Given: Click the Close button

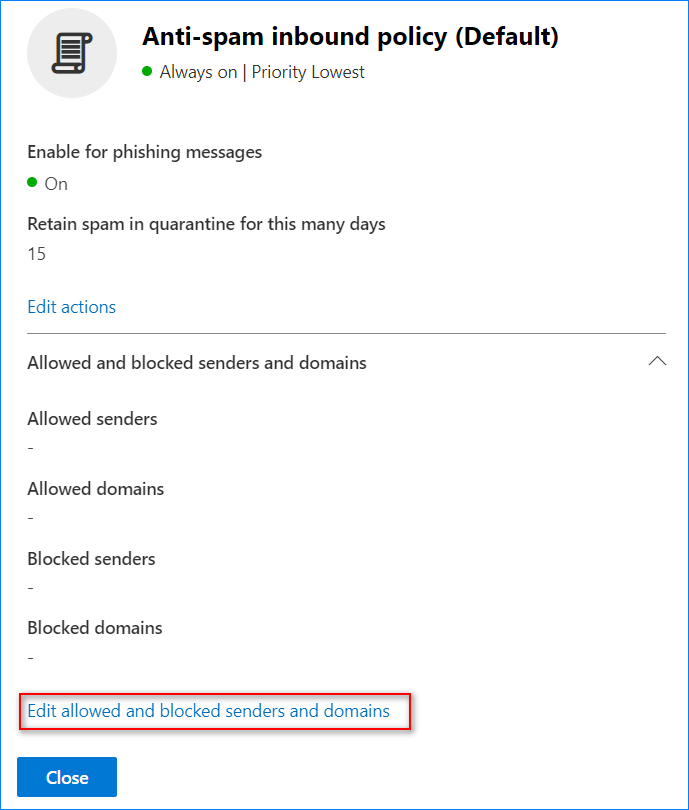Looking at the screenshot, I should coord(67,777).
